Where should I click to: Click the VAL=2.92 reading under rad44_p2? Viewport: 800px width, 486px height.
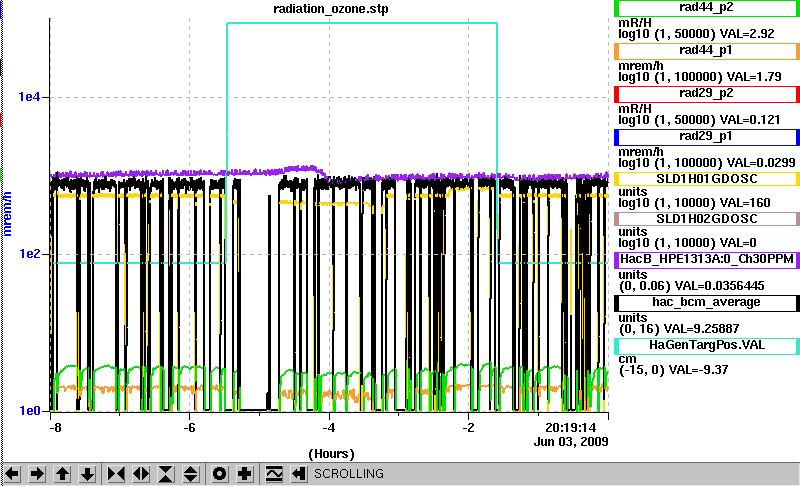pos(747,34)
